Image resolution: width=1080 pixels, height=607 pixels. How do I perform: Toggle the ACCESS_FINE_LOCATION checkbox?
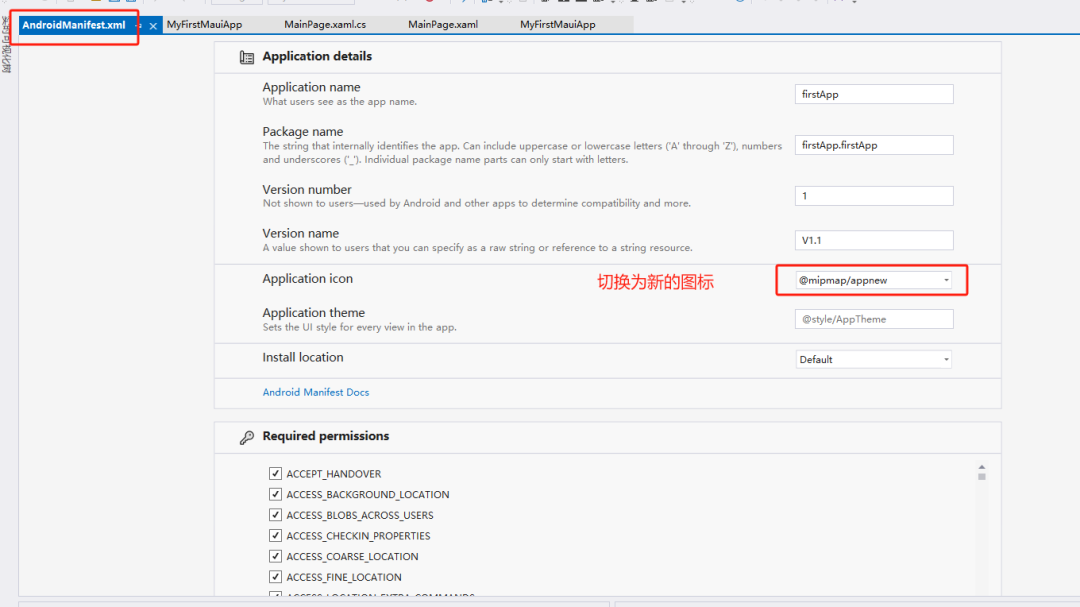coord(275,577)
